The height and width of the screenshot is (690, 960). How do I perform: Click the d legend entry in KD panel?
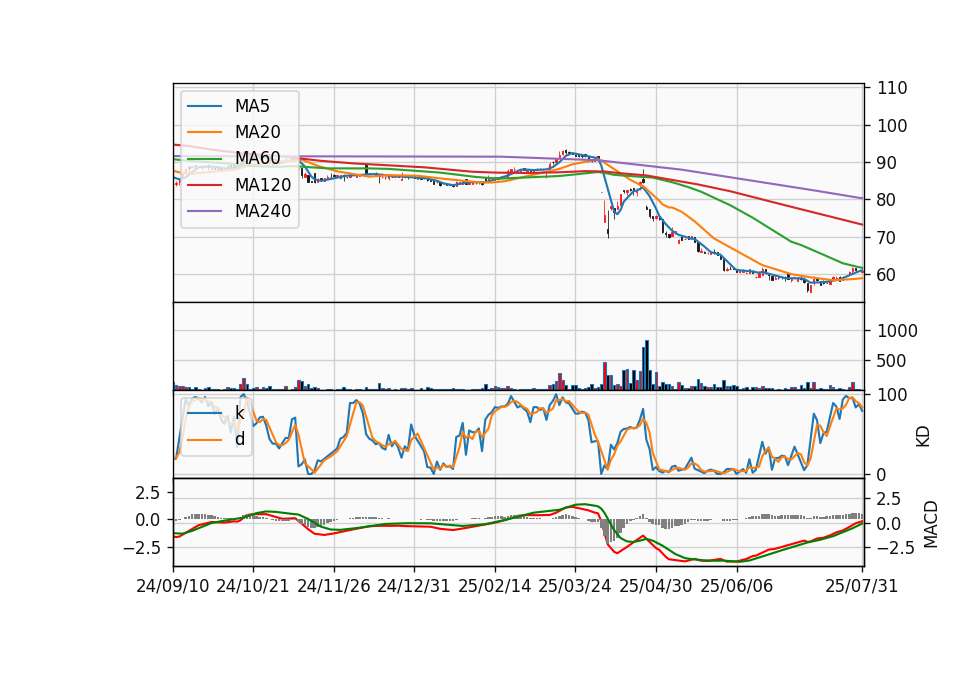[x=239, y=439]
